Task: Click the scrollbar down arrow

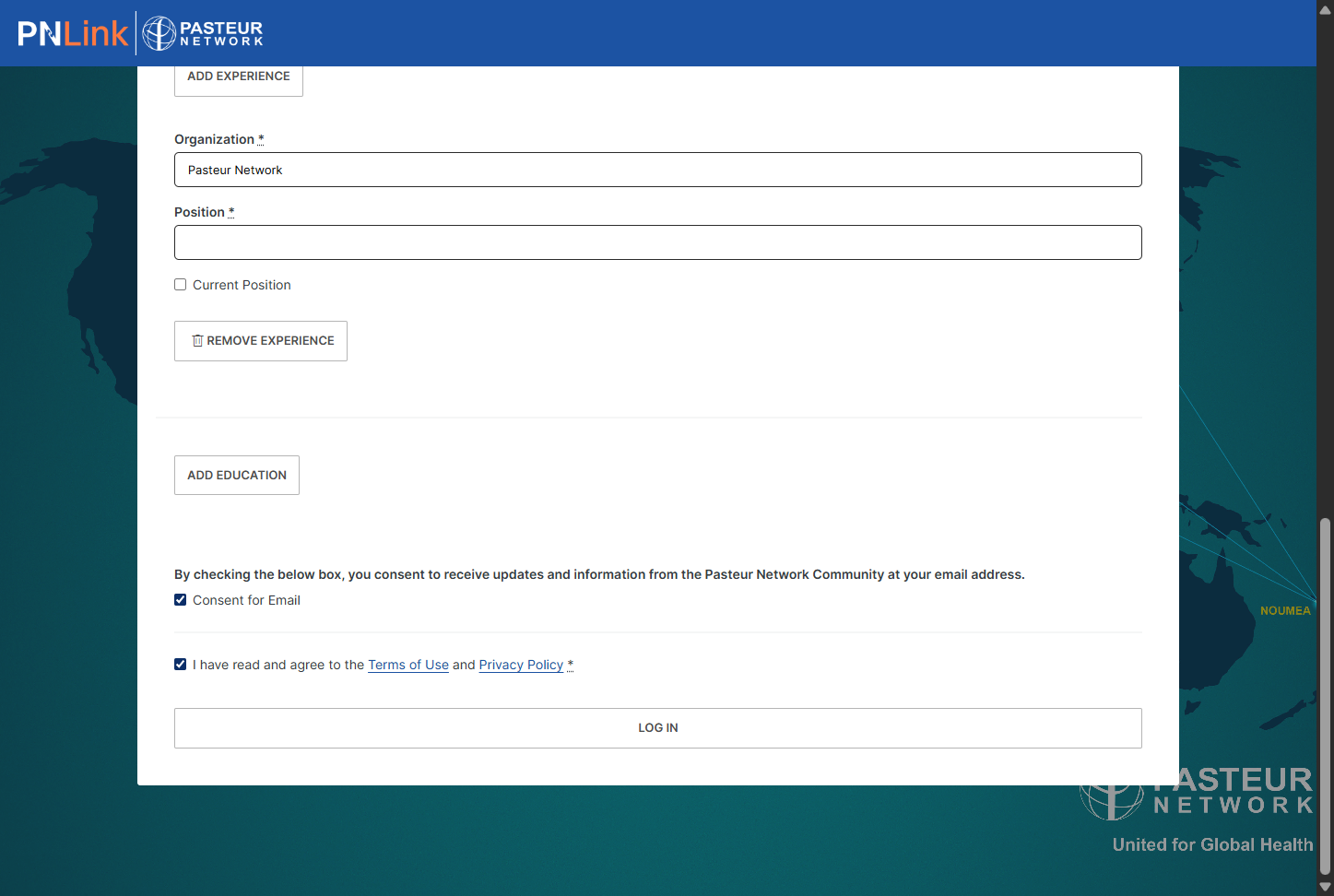Action: coord(1326,887)
